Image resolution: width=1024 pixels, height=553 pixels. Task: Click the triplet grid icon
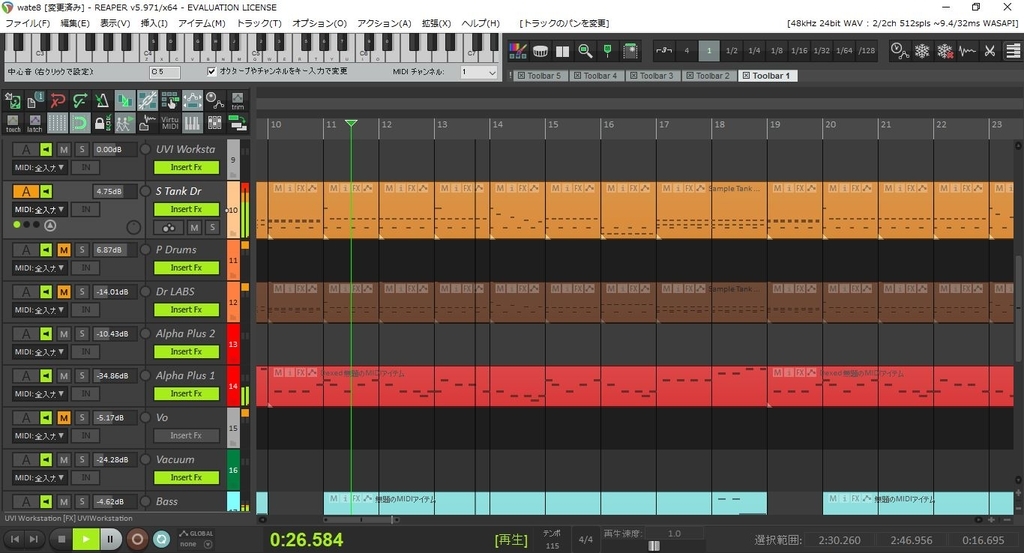click(x=664, y=50)
